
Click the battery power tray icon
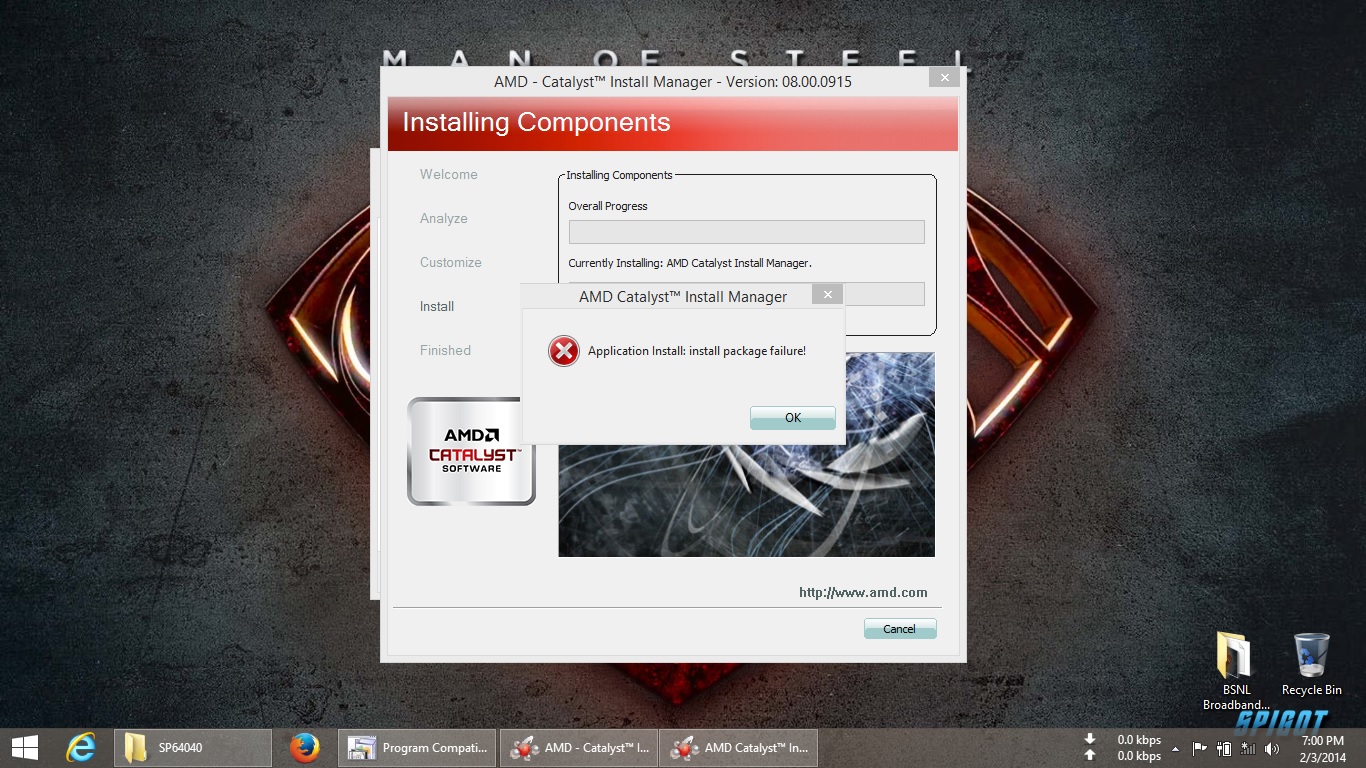(x=1223, y=748)
